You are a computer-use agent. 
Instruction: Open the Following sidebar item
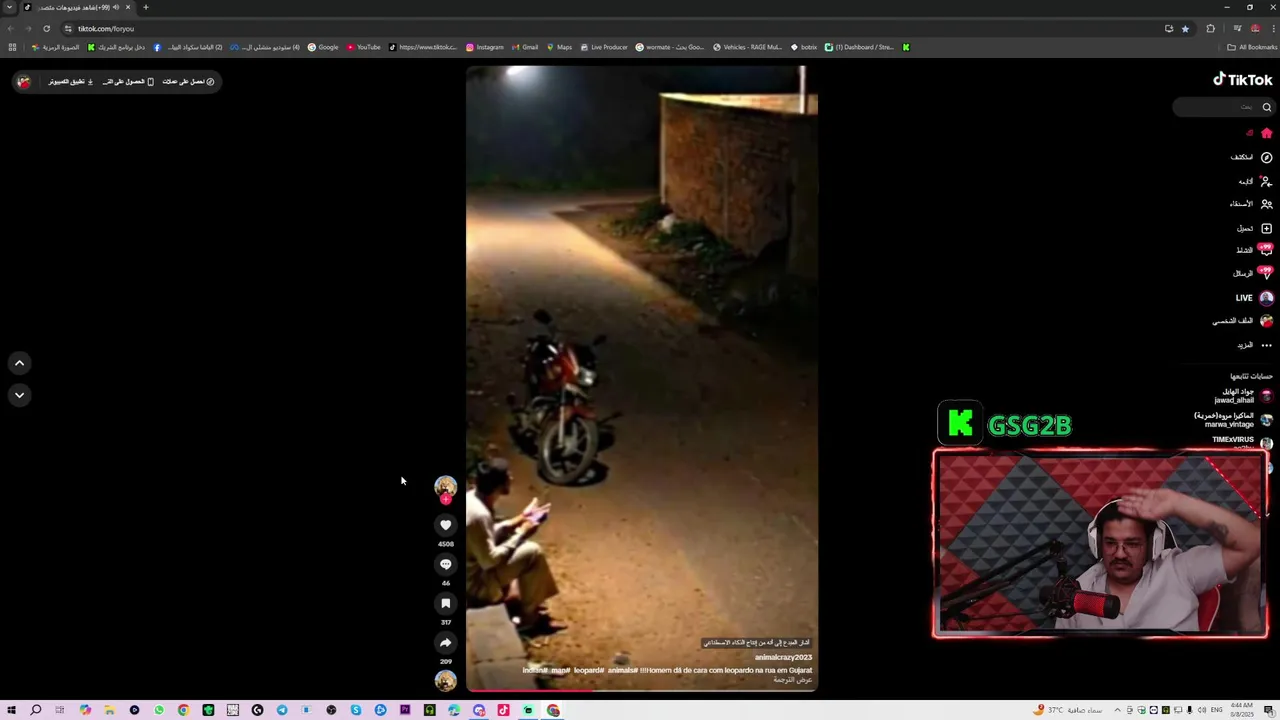pyautogui.click(x=1254, y=181)
